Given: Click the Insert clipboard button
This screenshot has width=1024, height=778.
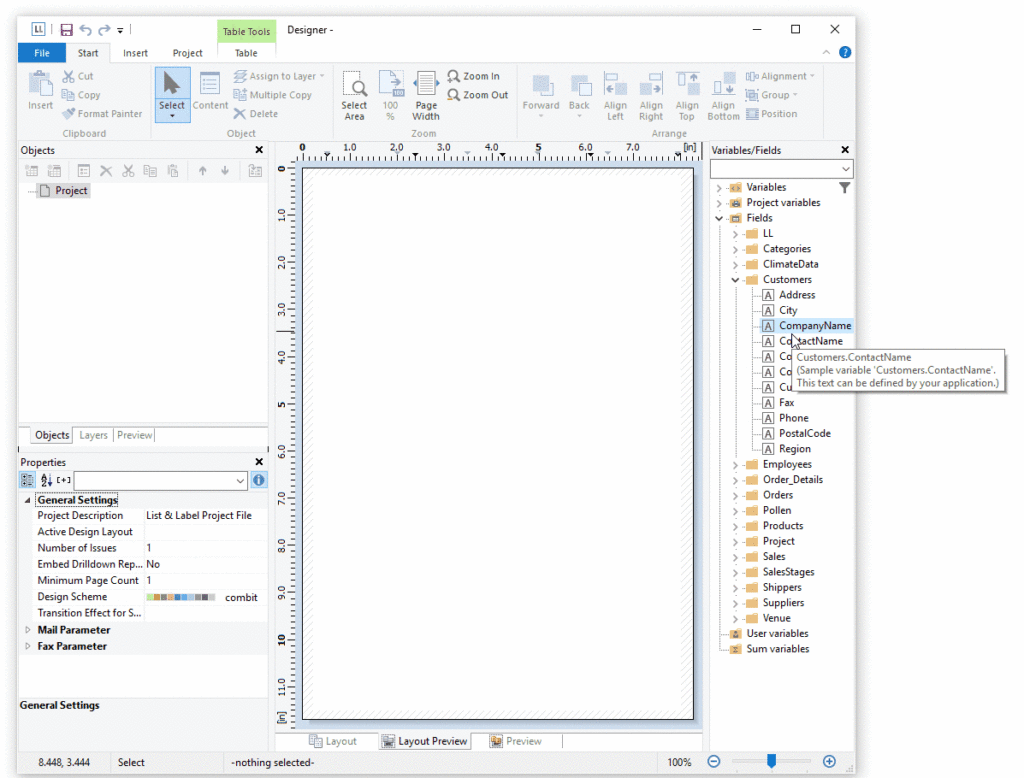Looking at the screenshot, I should pyautogui.click(x=40, y=91).
